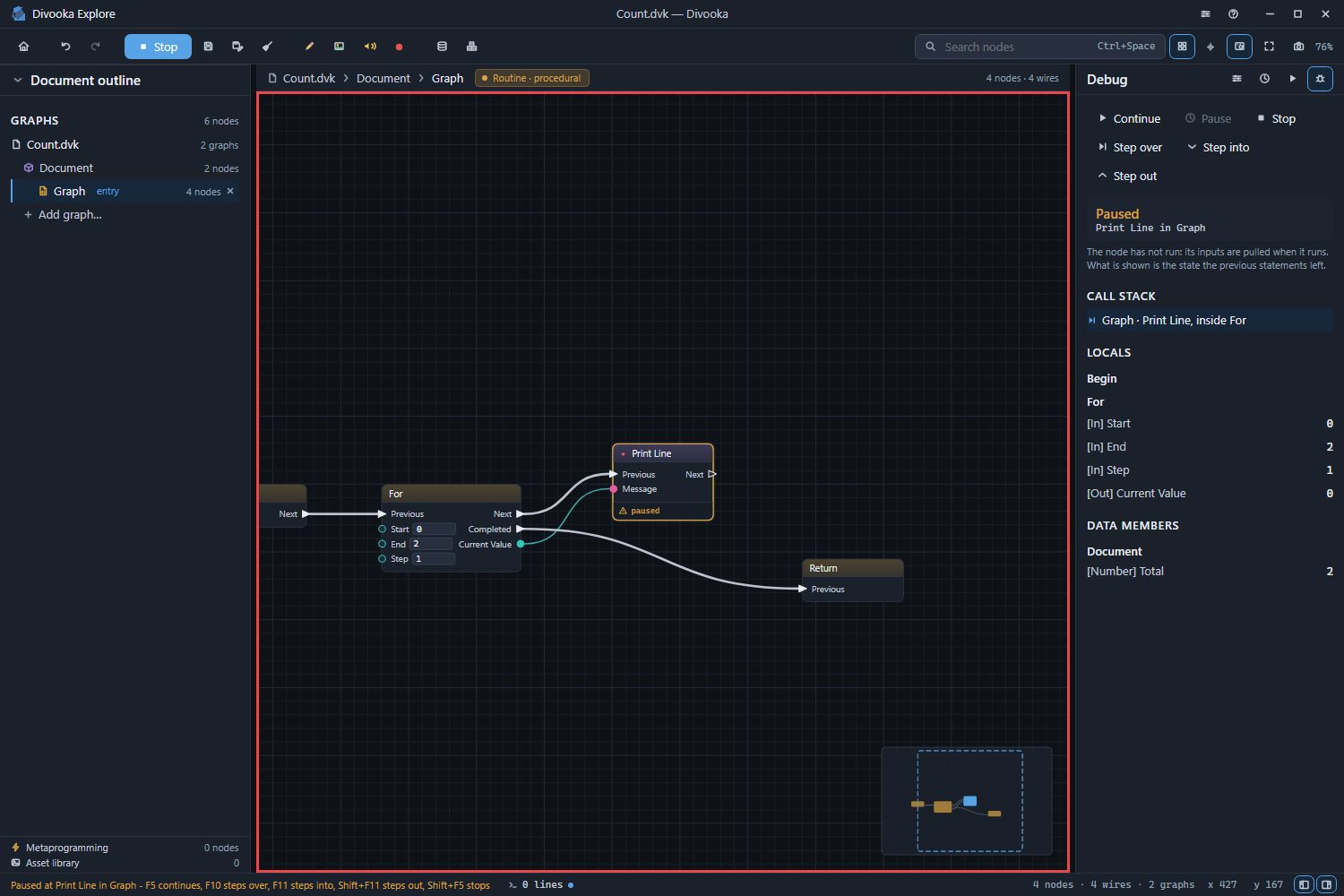Save the document with the floppy icon
This screenshot has width=1344, height=896.
click(x=208, y=47)
